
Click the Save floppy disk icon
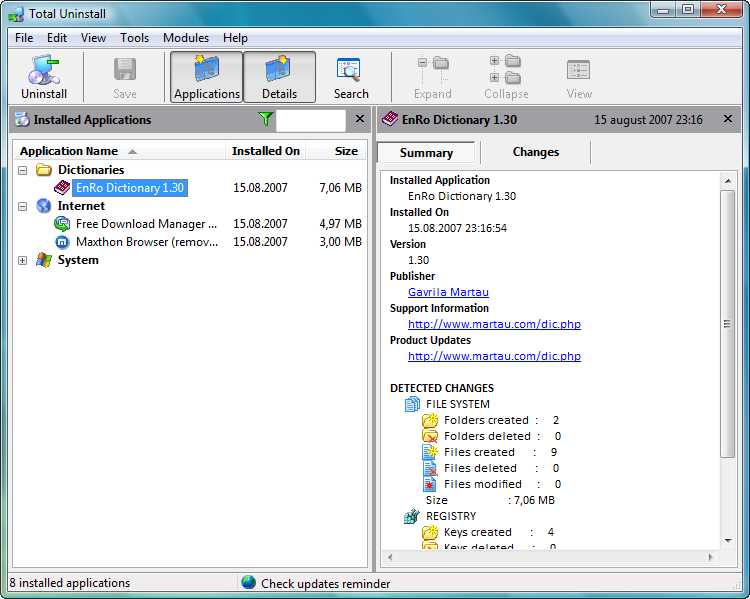coord(125,69)
